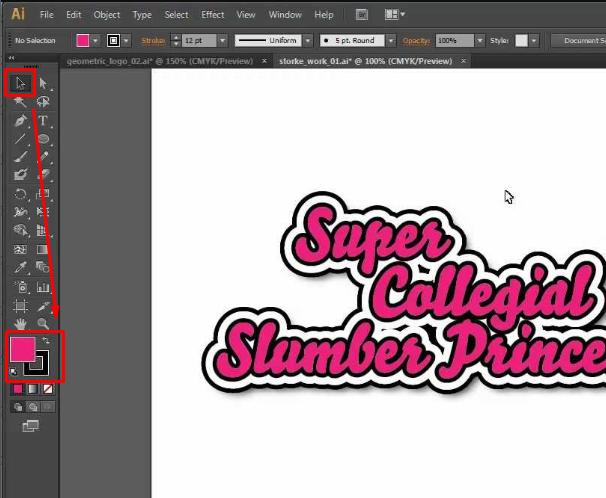Click the orange Stroke label link
This screenshot has width=606, height=498.
point(153,40)
